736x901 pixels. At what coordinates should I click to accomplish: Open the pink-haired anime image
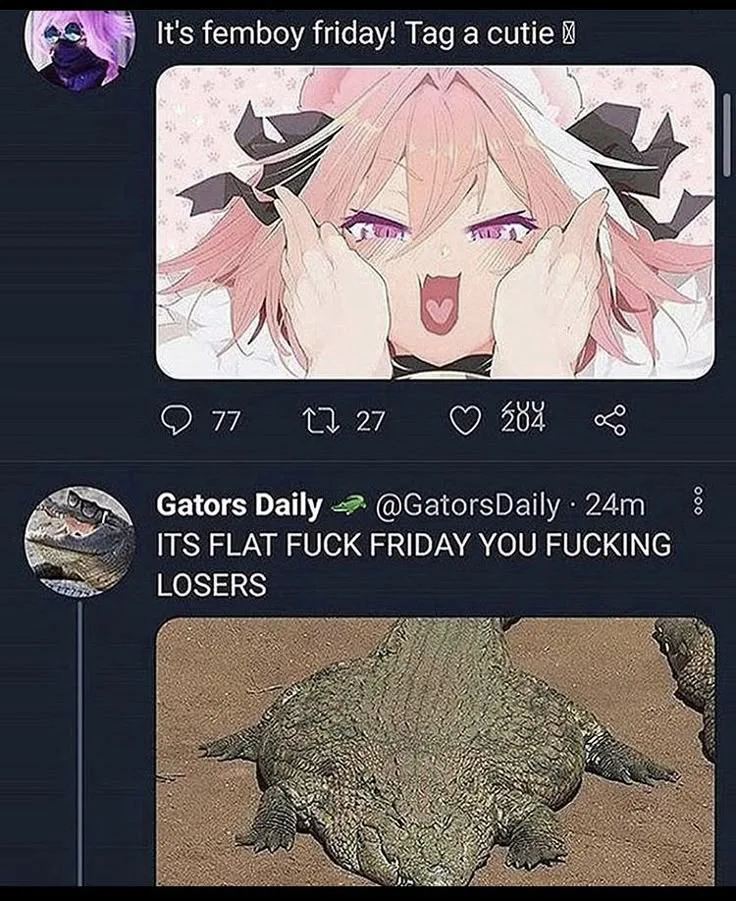[436, 222]
